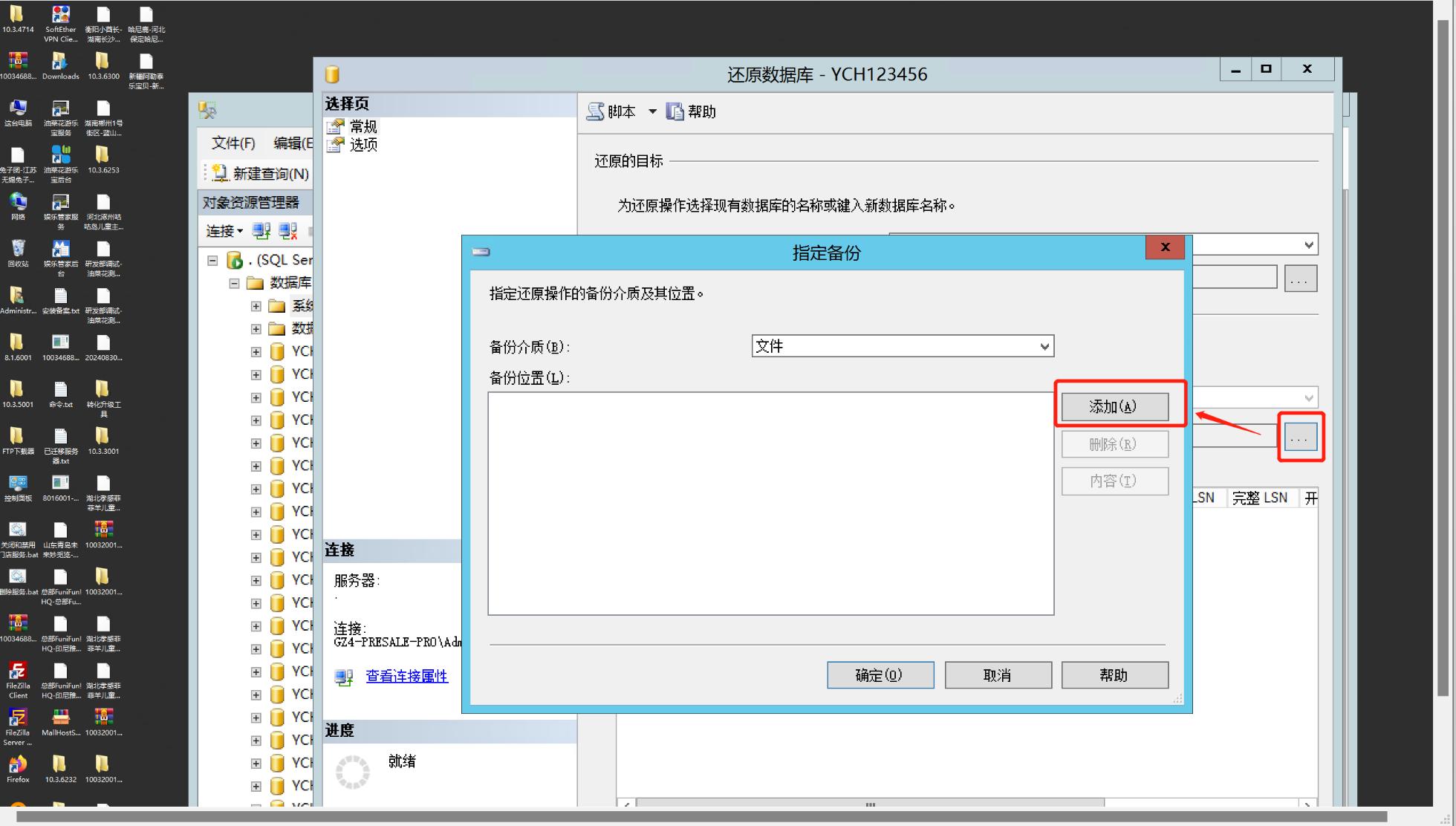Close the 指定备份 dialog with red X
This screenshot has height=826, width=1456.
click(1165, 247)
